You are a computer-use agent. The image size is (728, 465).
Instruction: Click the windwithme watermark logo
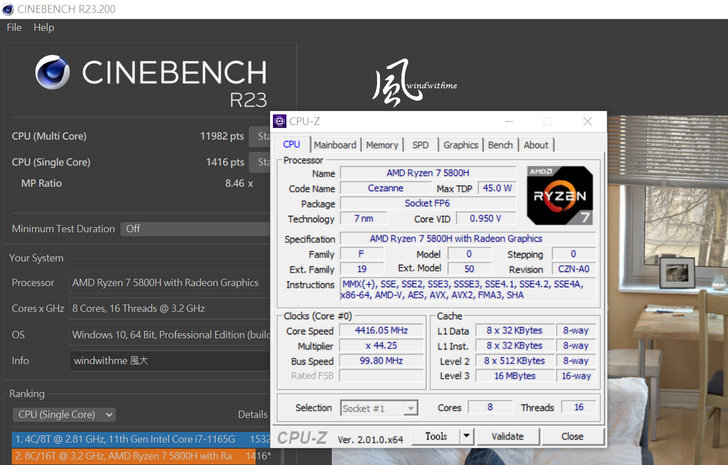pos(408,87)
